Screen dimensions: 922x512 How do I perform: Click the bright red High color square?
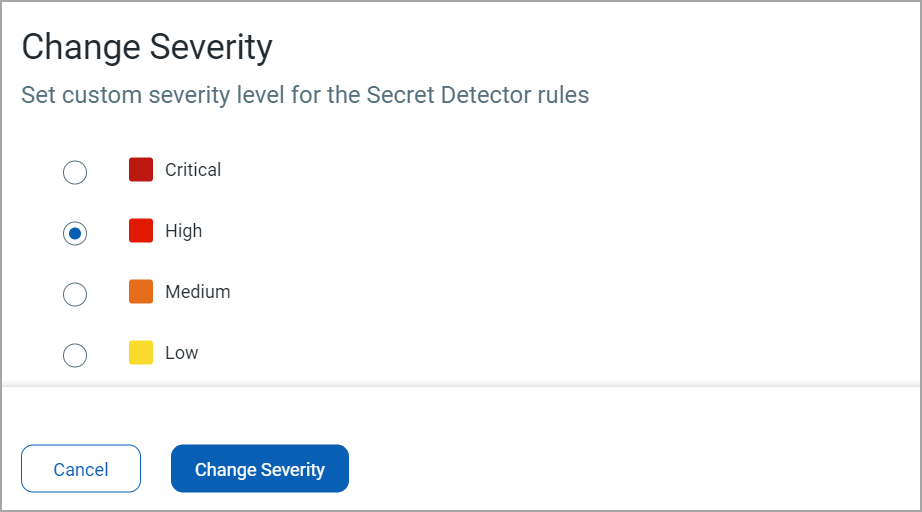pyautogui.click(x=141, y=231)
